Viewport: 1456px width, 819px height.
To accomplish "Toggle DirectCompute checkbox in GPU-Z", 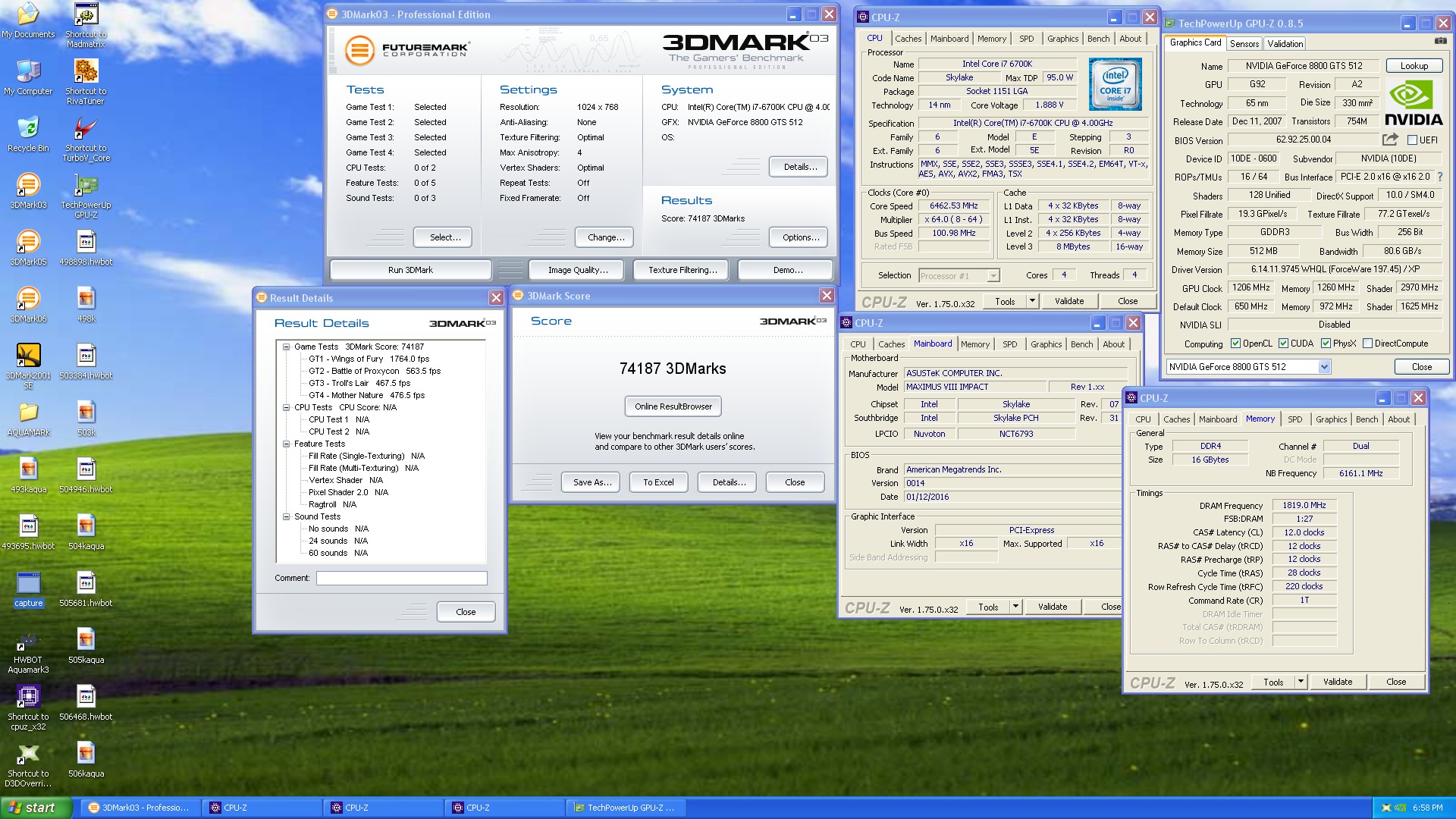I will tap(1367, 344).
